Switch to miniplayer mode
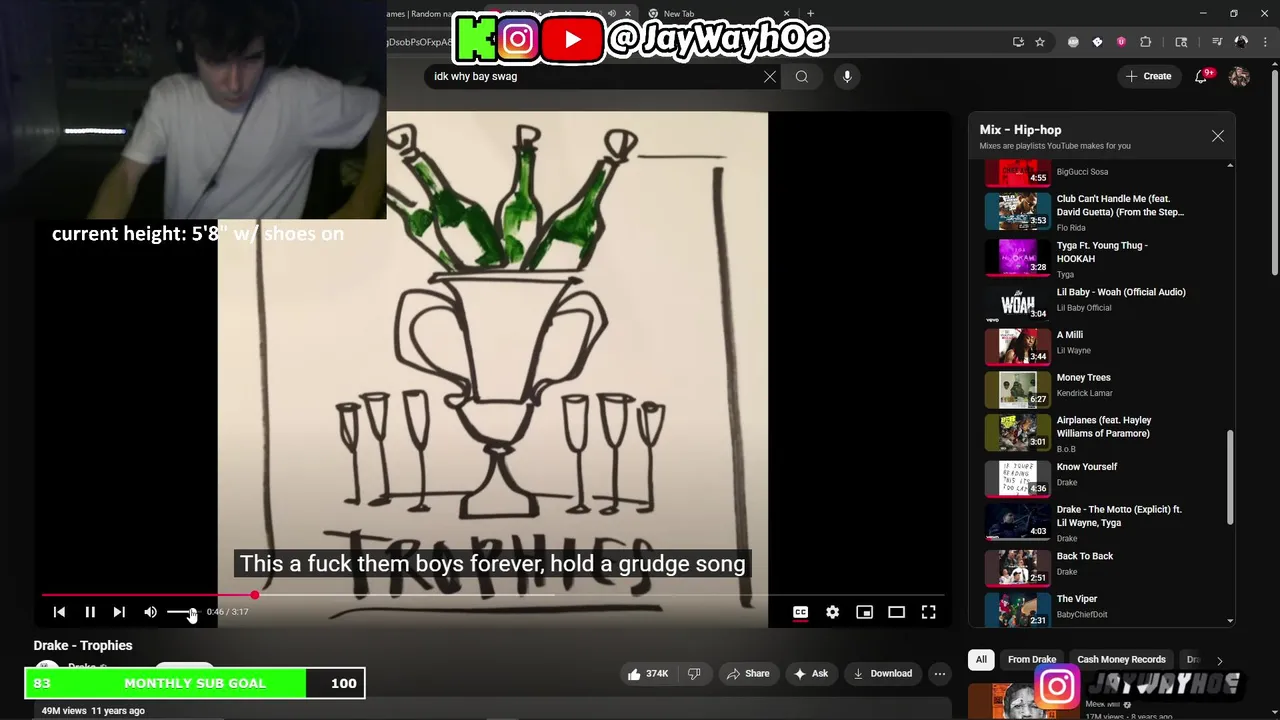The width and height of the screenshot is (1280, 720). pos(864,612)
